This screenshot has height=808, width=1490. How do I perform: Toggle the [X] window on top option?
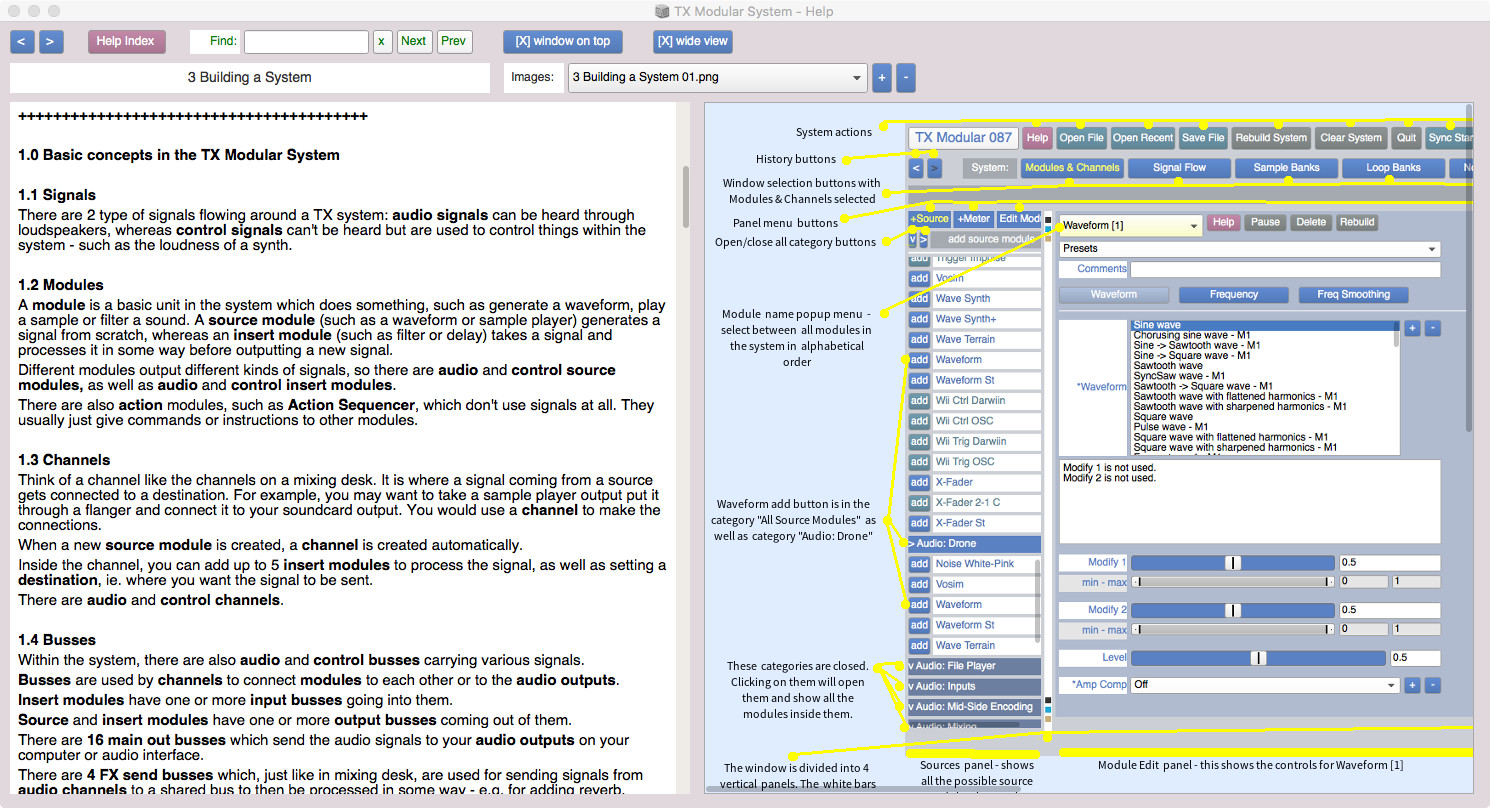(x=562, y=42)
